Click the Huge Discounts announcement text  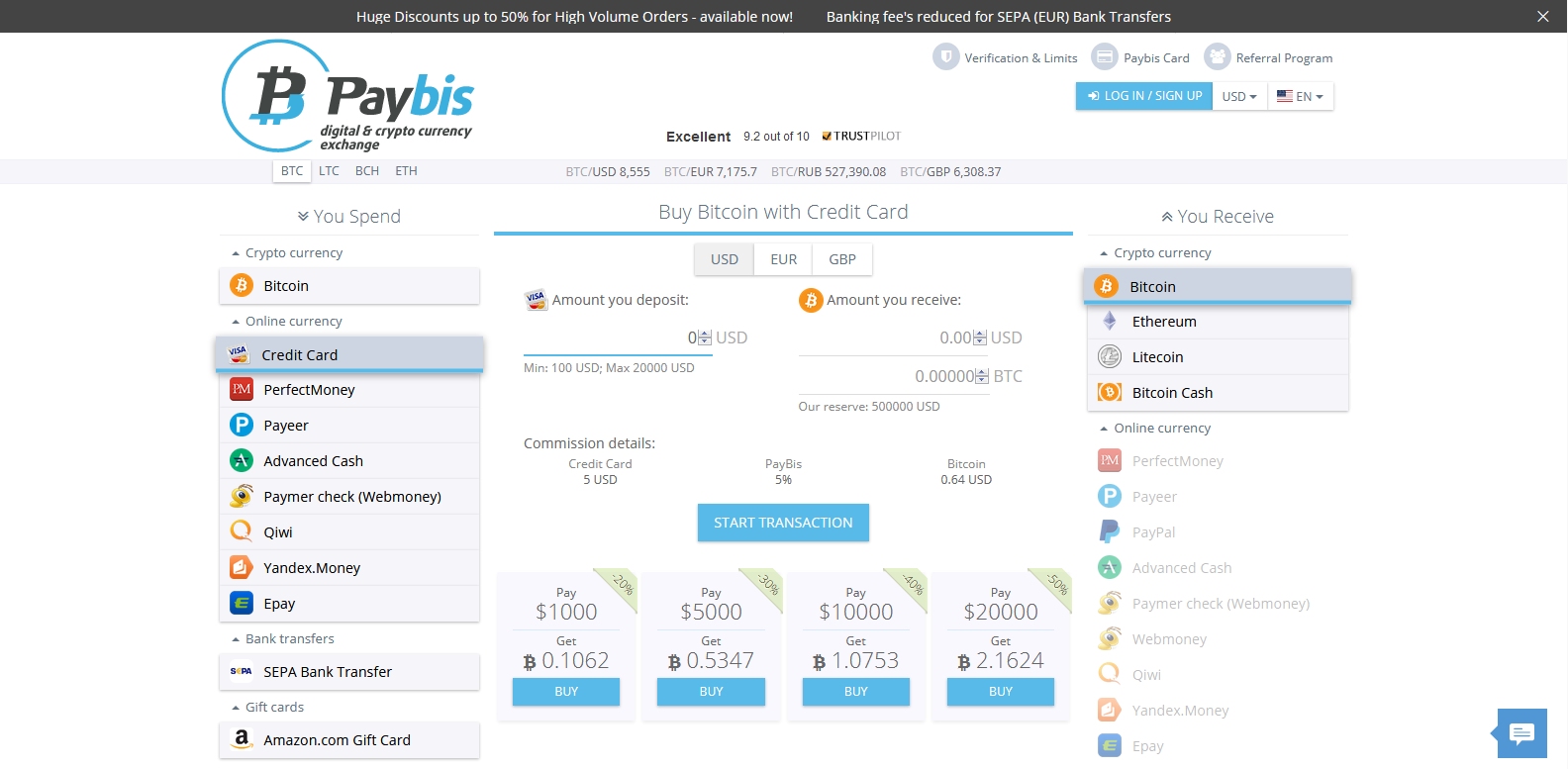tap(574, 17)
